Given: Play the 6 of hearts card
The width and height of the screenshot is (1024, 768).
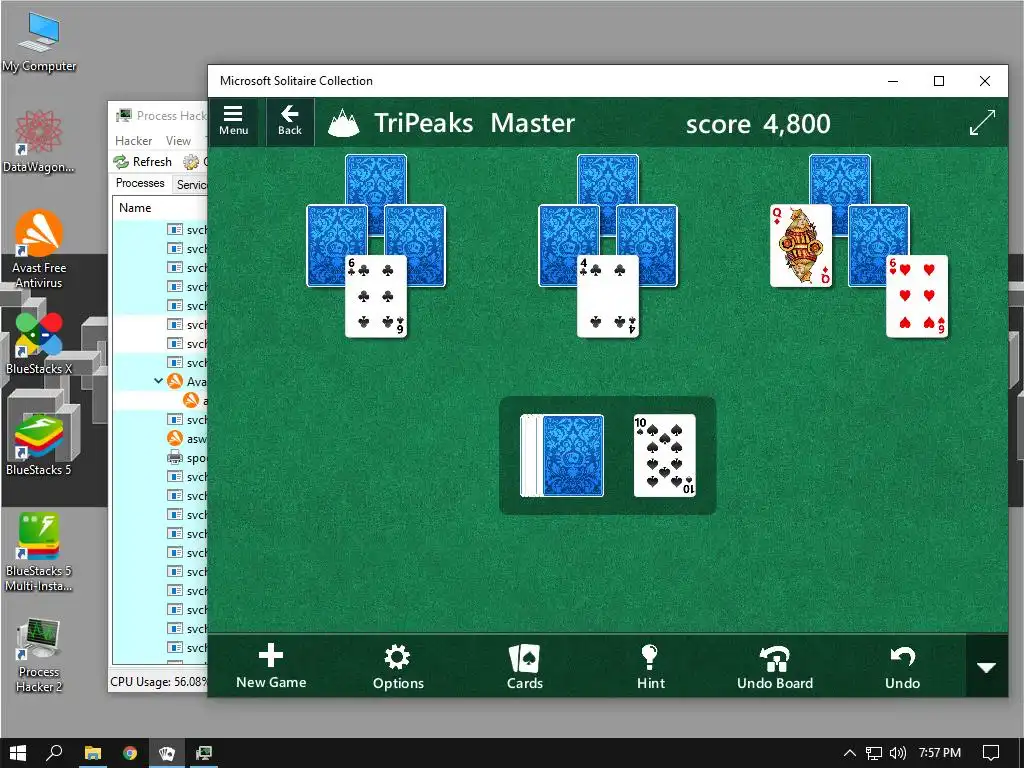Looking at the screenshot, I should (x=917, y=296).
